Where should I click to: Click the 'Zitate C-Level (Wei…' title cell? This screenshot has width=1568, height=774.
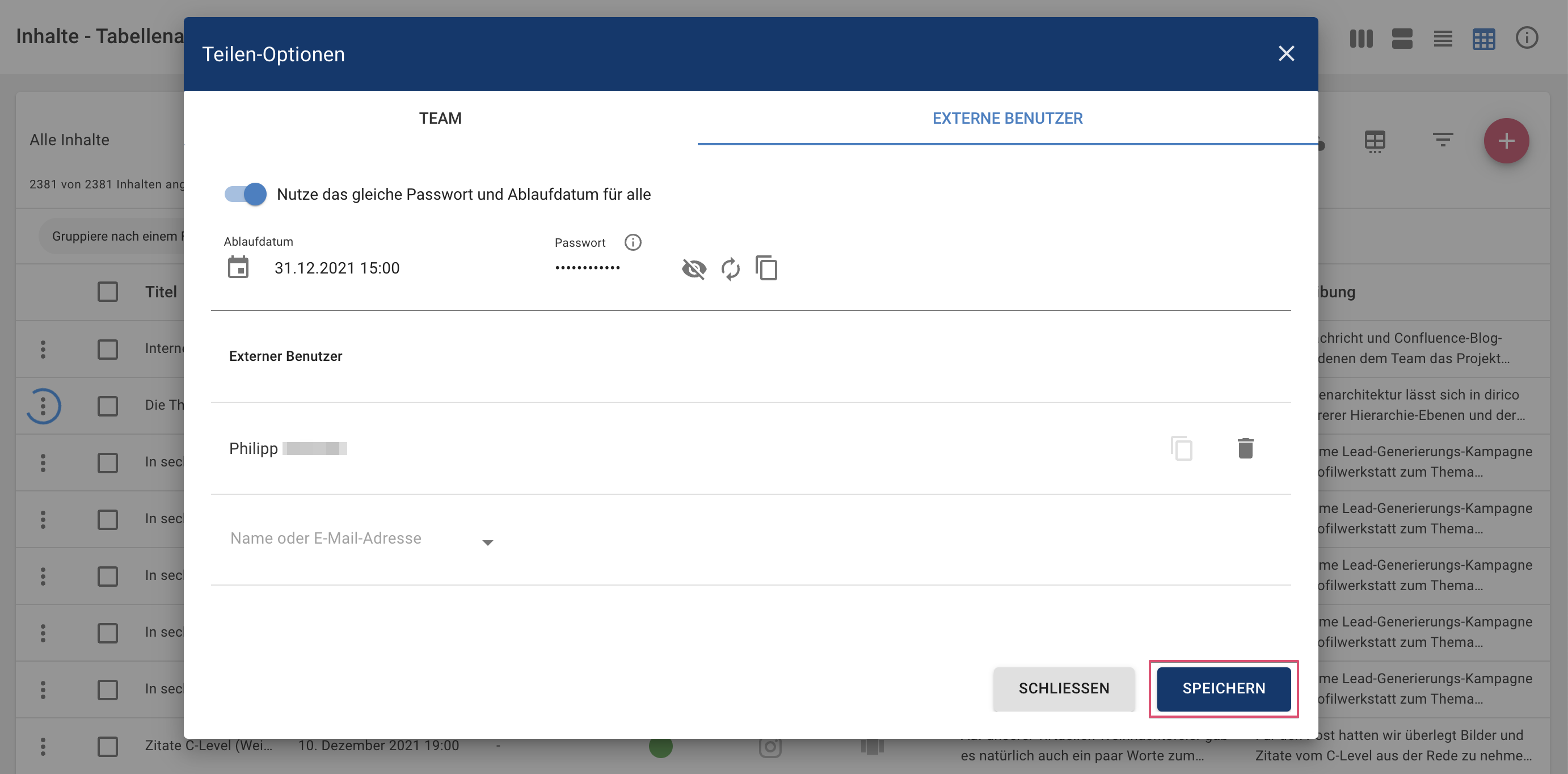(208, 746)
